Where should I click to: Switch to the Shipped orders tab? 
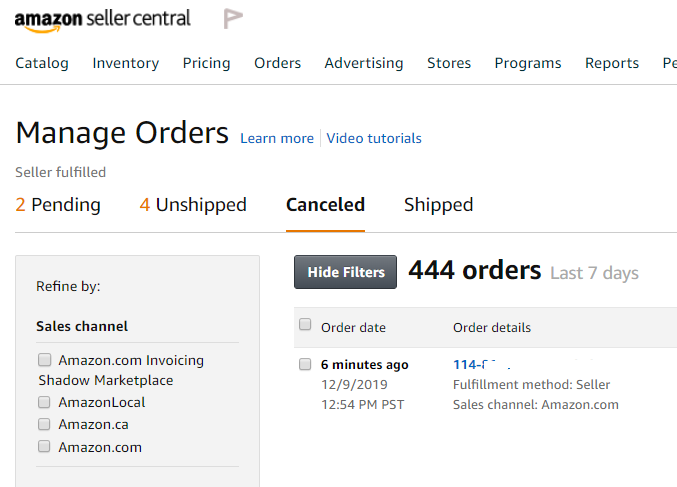point(438,205)
